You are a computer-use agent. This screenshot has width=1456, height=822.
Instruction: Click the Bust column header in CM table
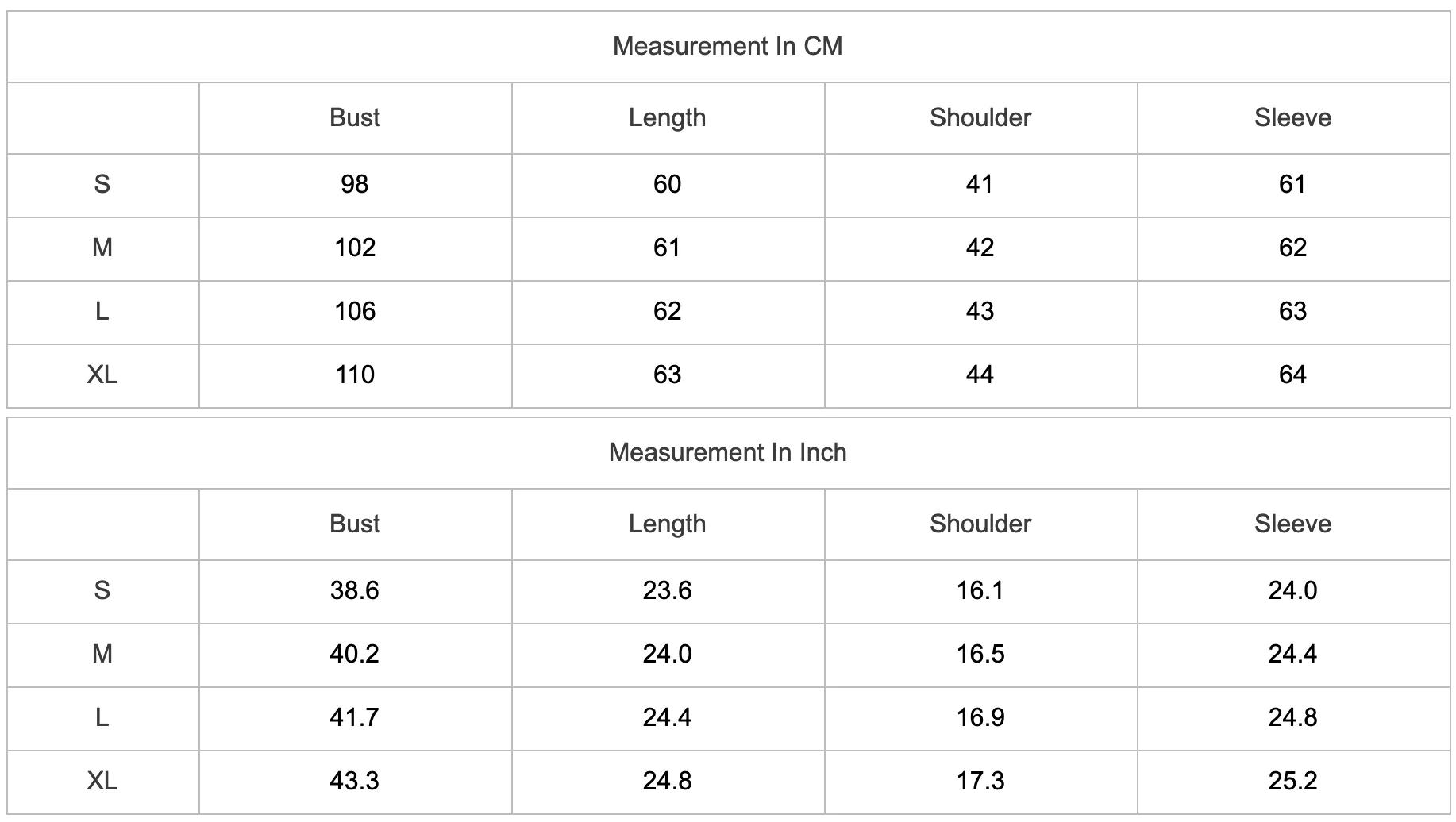[355, 118]
